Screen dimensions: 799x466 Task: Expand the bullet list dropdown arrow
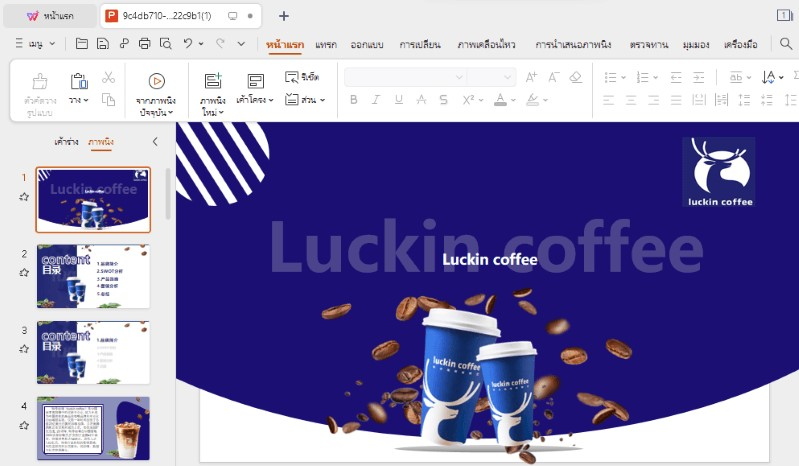point(623,78)
